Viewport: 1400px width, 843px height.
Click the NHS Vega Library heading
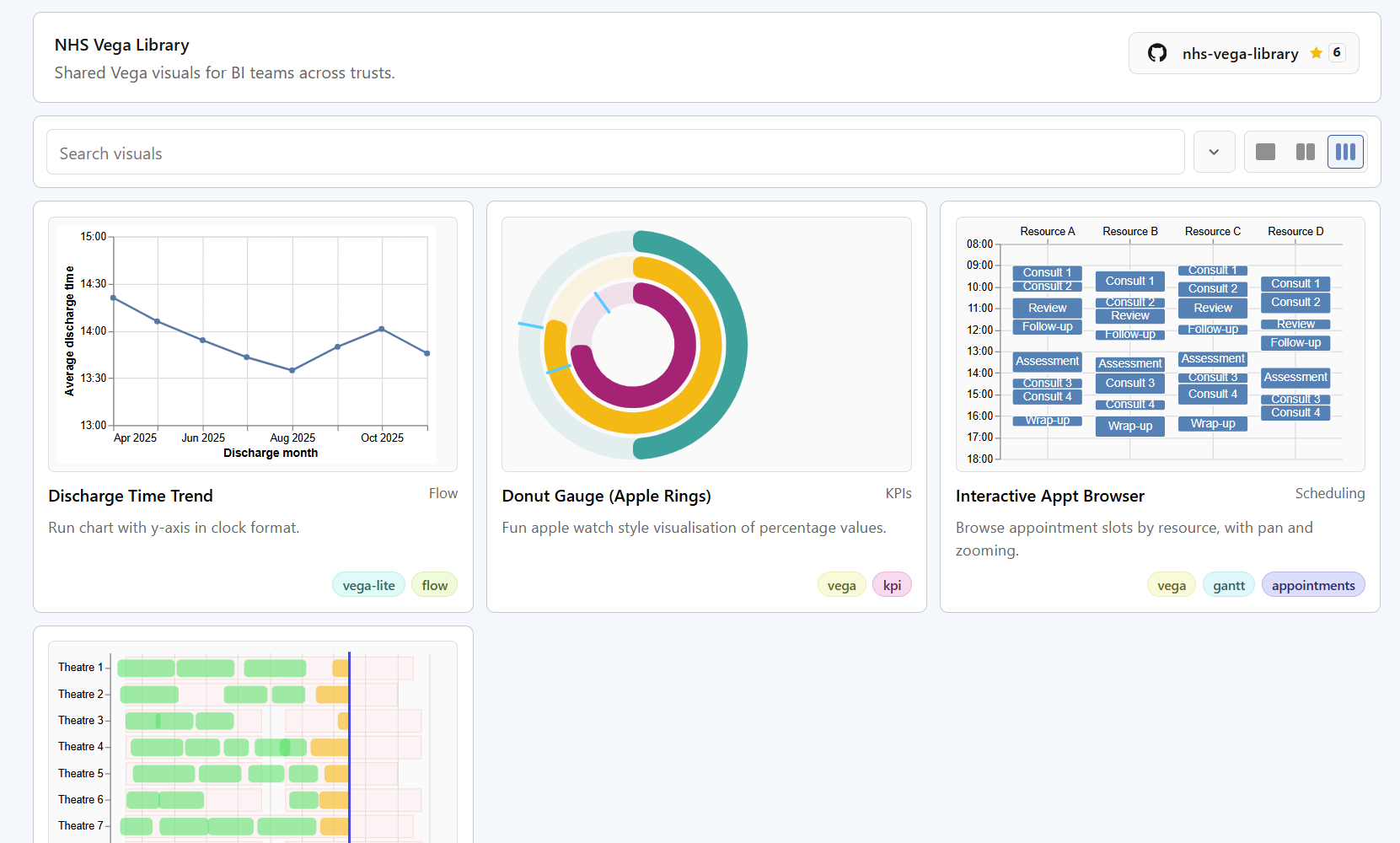(122, 45)
